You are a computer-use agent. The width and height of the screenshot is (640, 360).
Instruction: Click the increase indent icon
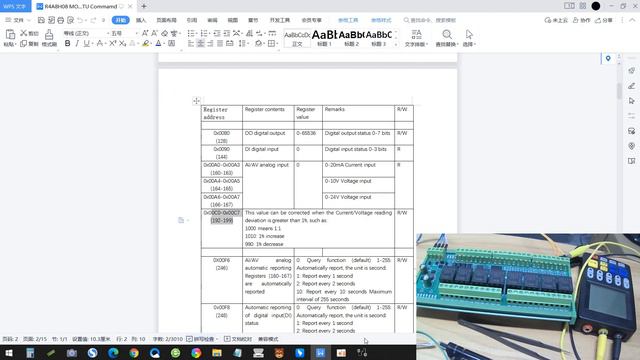tap(227, 33)
